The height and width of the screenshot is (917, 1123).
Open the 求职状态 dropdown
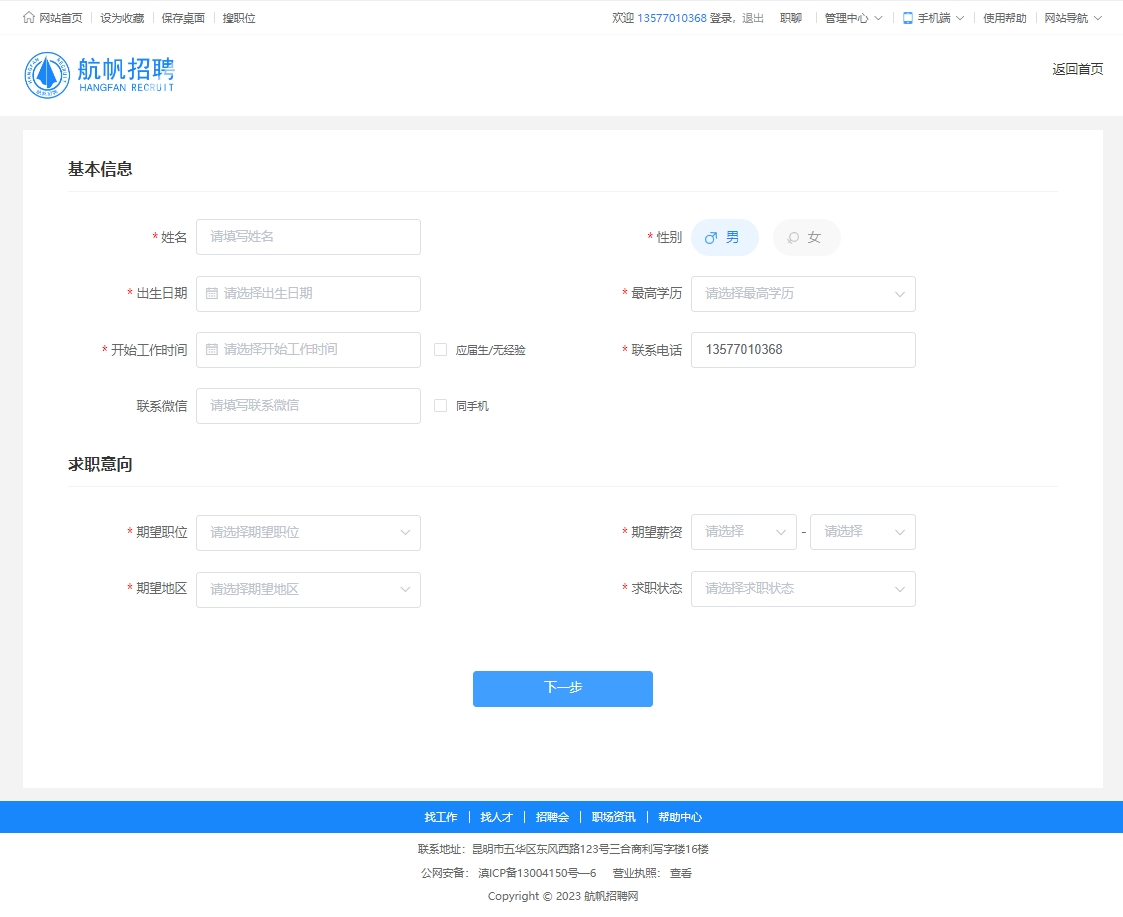pyautogui.click(x=803, y=589)
